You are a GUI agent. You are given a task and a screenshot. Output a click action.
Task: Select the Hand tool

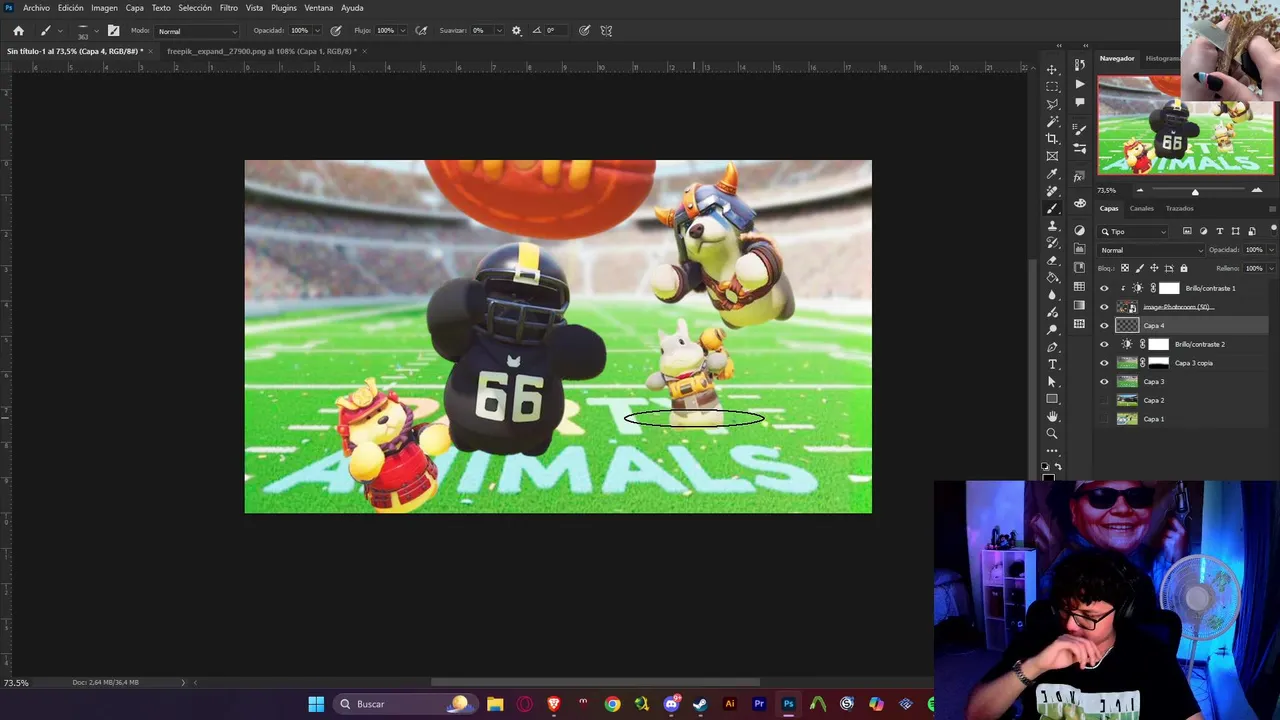tap(1052, 416)
